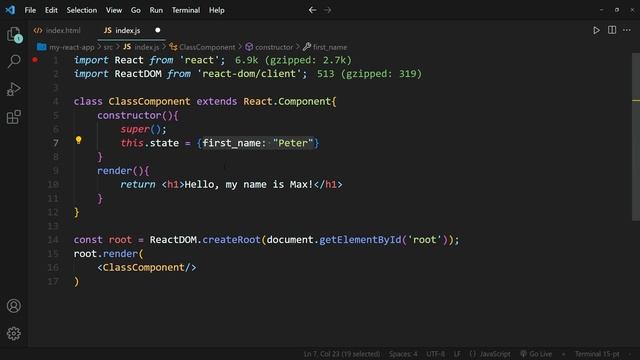Click the lightbulb code action icon

[x=78, y=141]
